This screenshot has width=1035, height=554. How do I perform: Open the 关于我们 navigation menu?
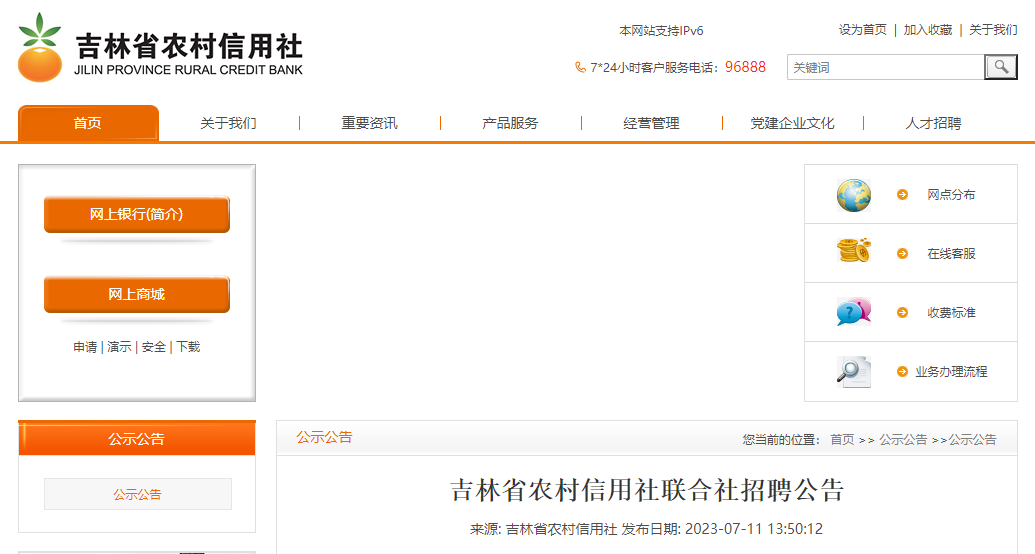click(228, 123)
